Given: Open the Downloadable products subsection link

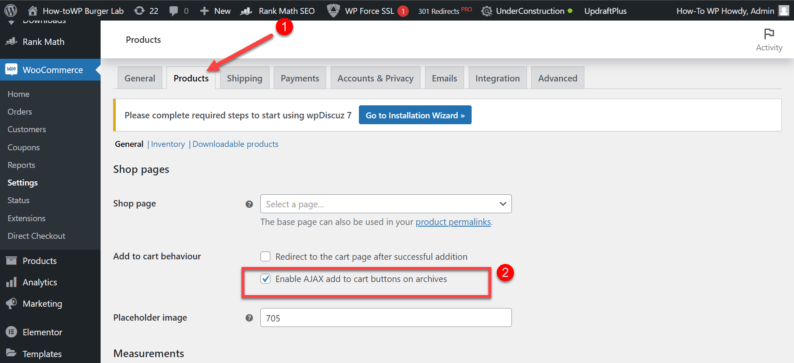Looking at the screenshot, I should (x=235, y=144).
